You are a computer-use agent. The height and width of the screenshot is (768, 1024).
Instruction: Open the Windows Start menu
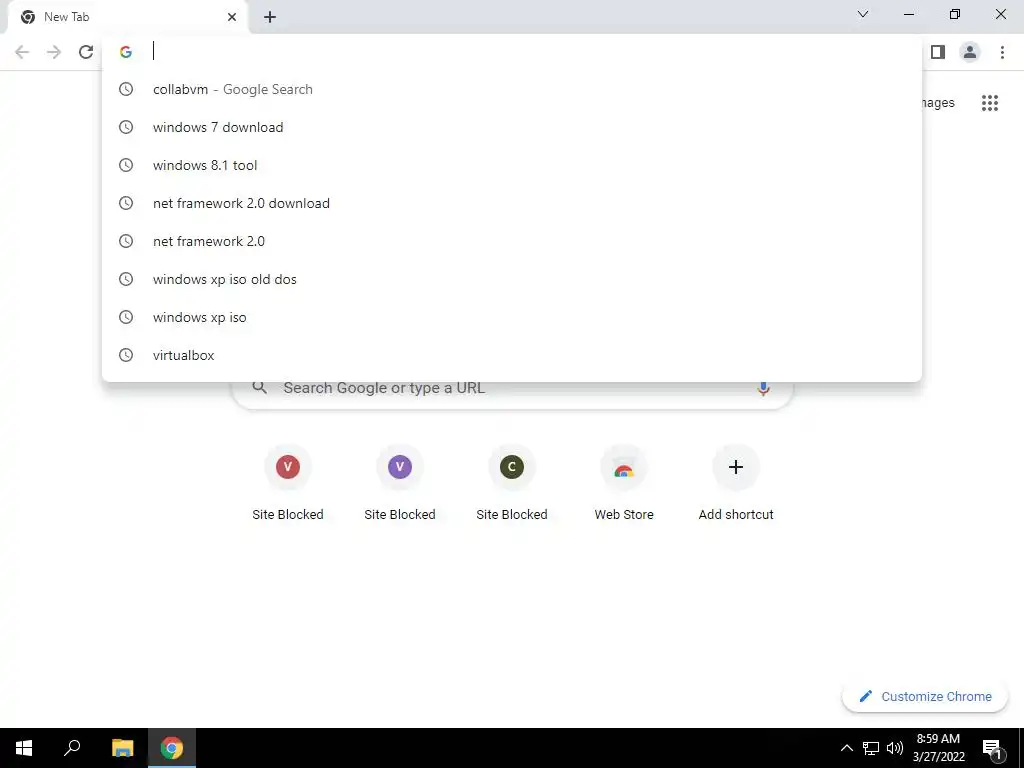point(24,748)
